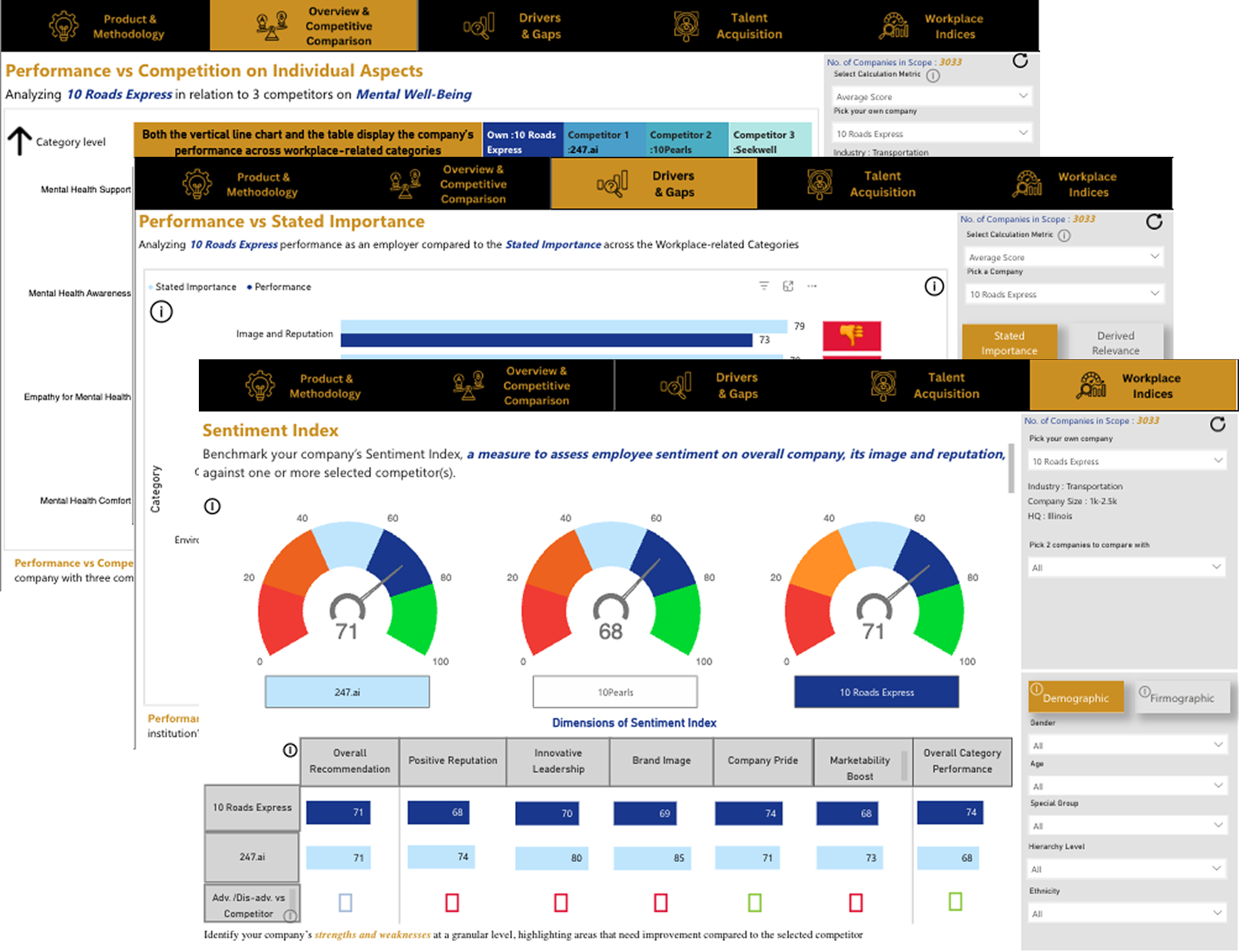
Task: Open Talent Acquisition in Sentiment Index window
Action: pos(926,386)
